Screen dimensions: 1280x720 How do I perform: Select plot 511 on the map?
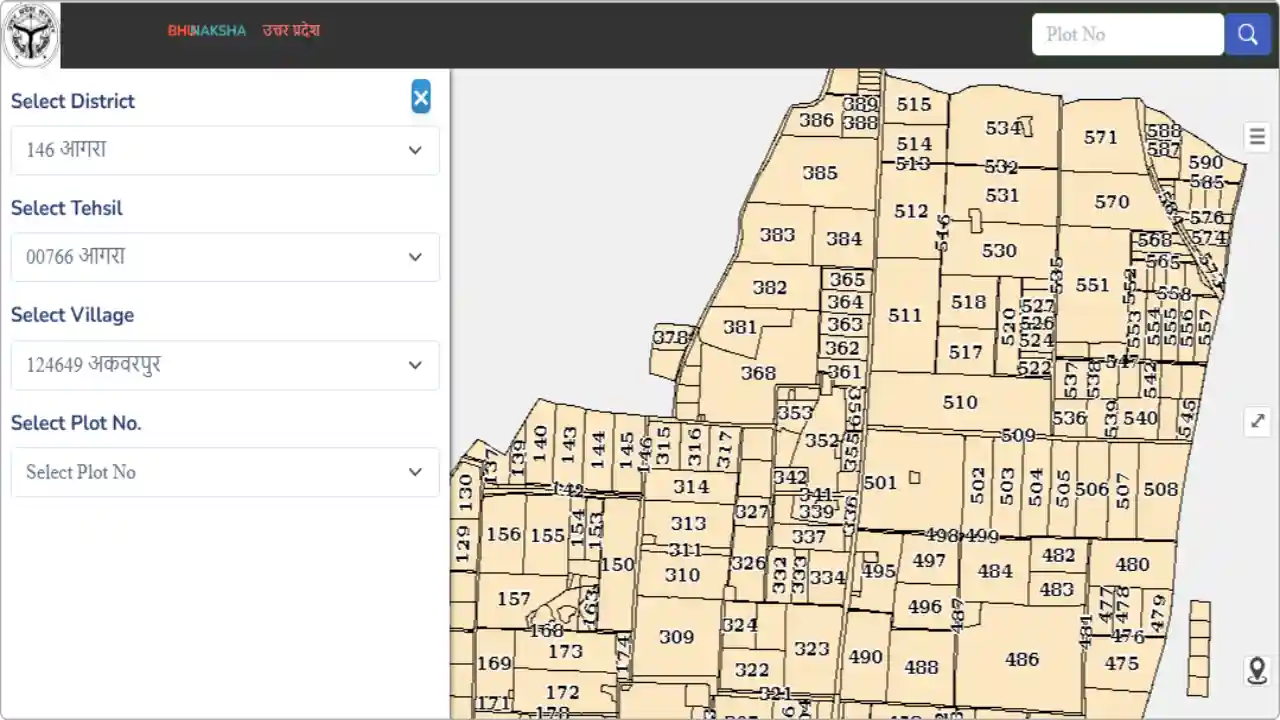point(904,316)
